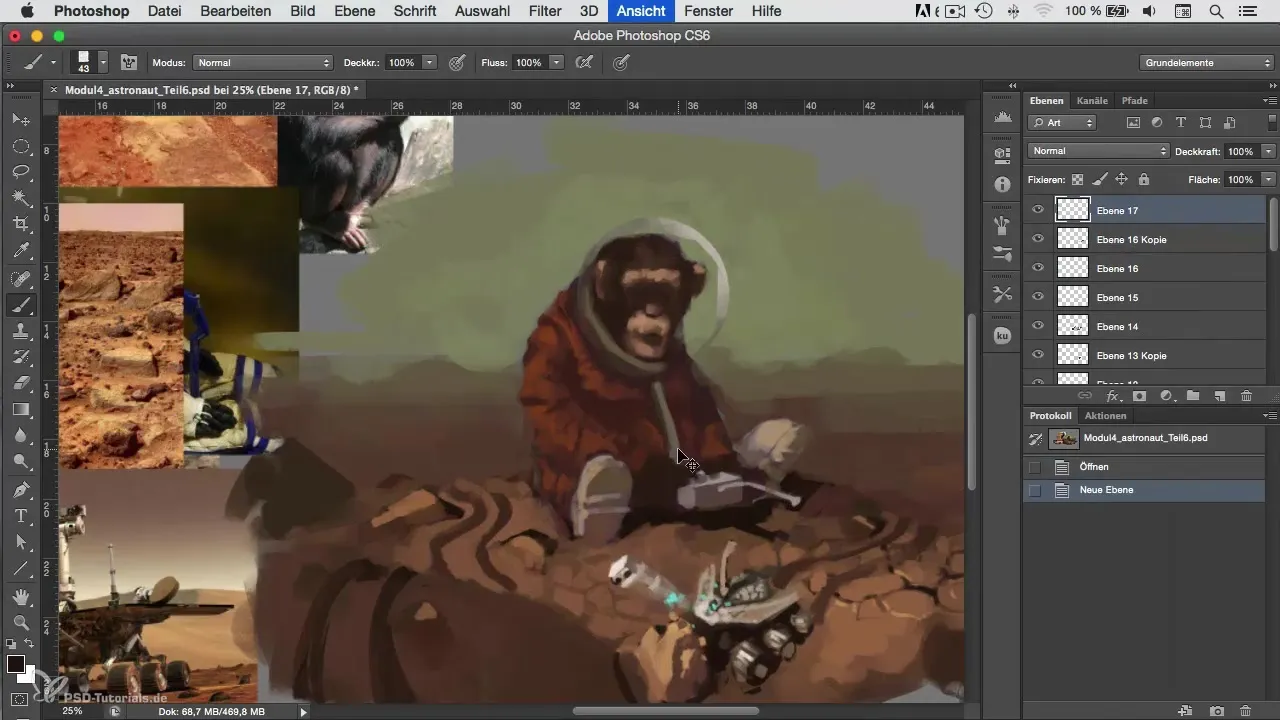Click the horizontal canvas scrollbar
The width and height of the screenshot is (1280, 720).
tap(665, 711)
